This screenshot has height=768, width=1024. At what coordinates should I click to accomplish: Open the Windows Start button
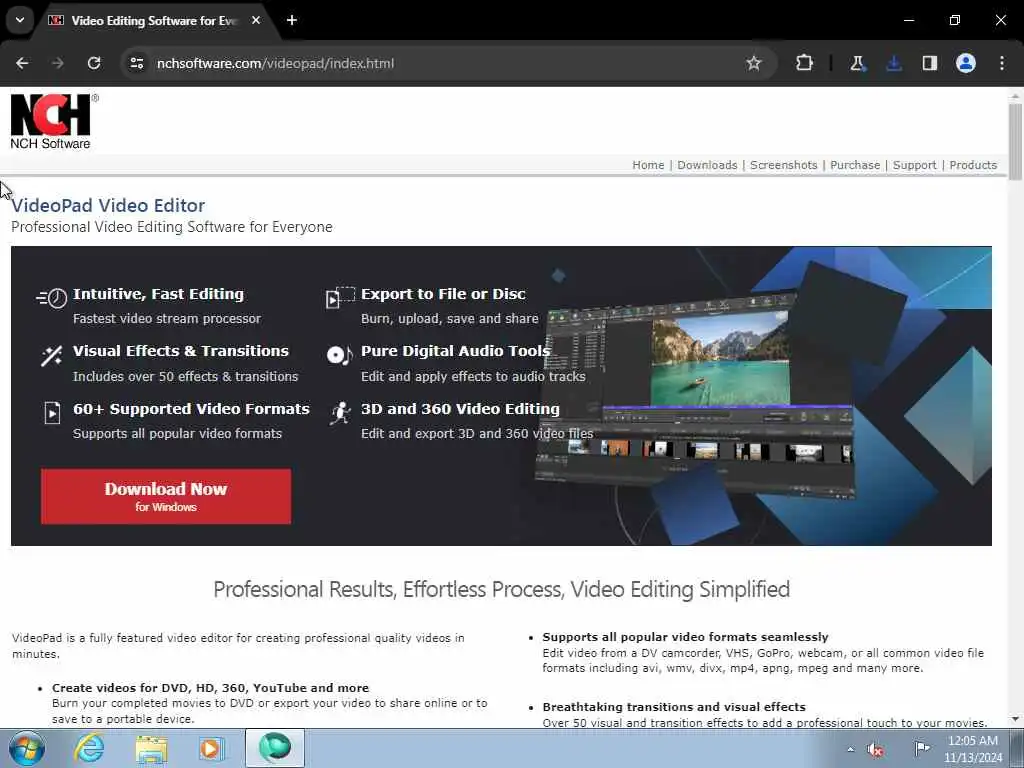coord(26,748)
